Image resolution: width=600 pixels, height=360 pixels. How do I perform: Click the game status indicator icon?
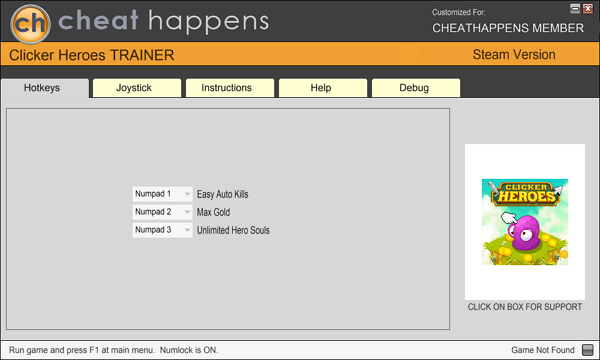click(587, 350)
